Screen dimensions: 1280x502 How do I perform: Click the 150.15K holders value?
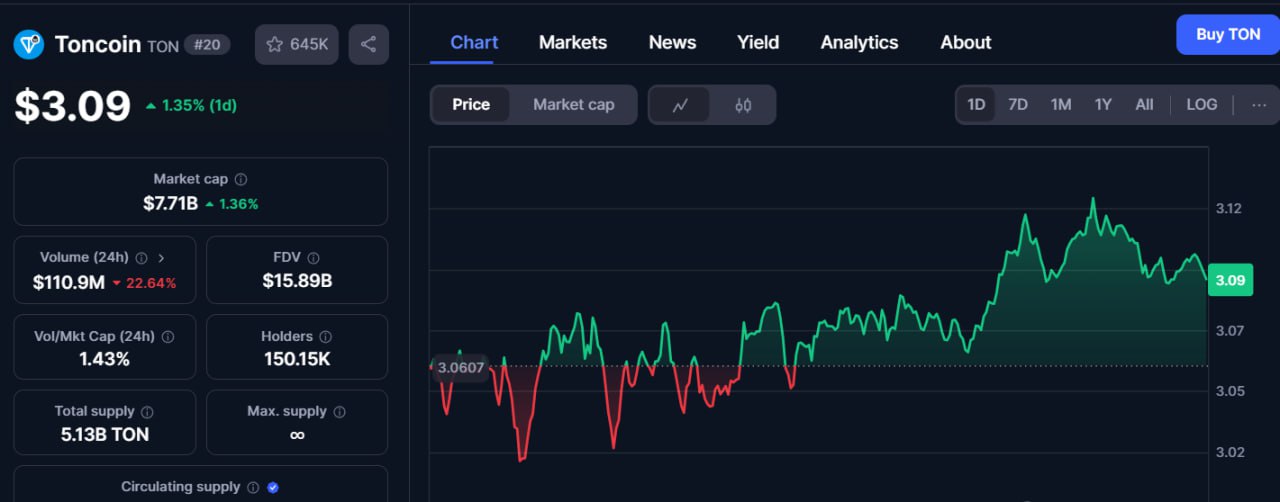pos(297,359)
